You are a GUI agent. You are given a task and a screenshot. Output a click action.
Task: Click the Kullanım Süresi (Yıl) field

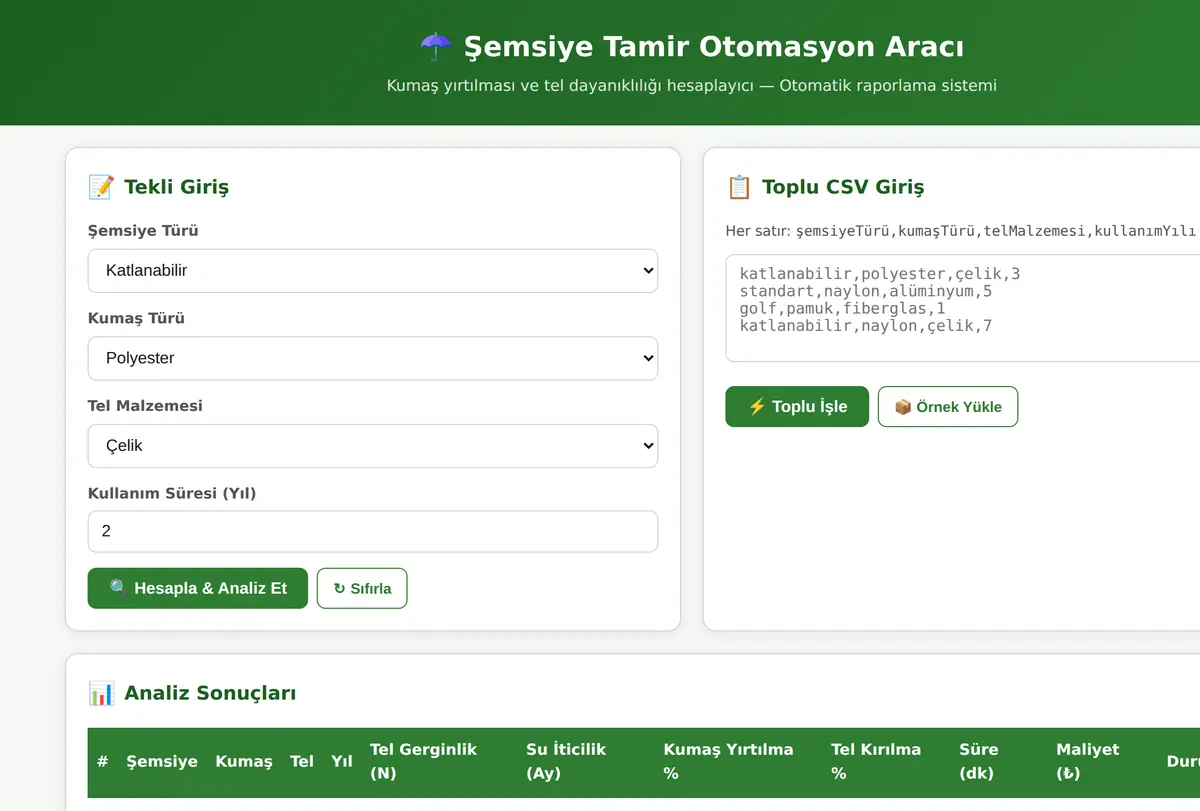(373, 531)
